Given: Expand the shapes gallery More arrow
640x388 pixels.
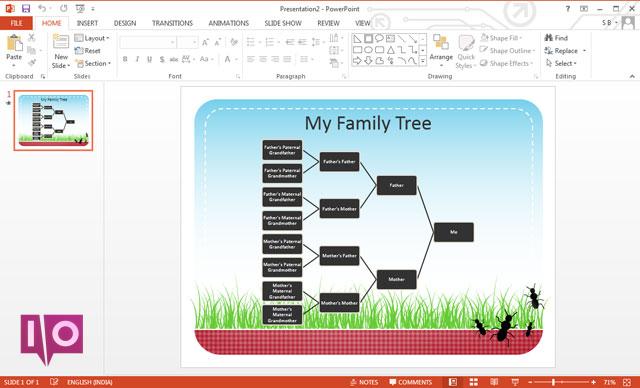Looking at the screenshot, I should pos(422,60).
